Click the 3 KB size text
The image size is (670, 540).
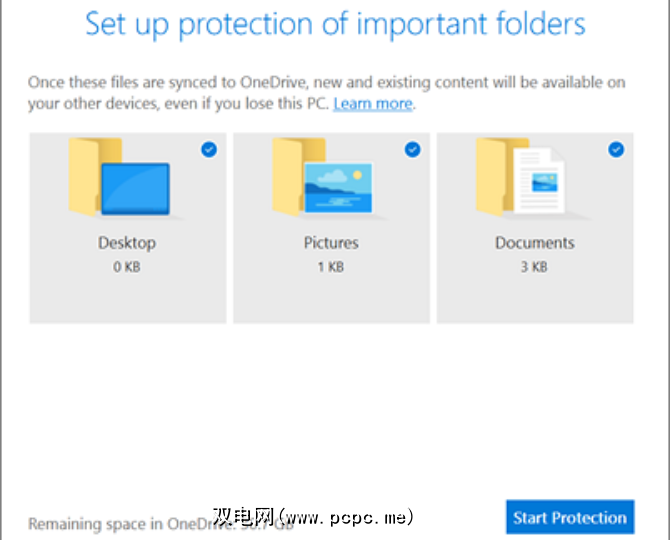click(535, 267)
